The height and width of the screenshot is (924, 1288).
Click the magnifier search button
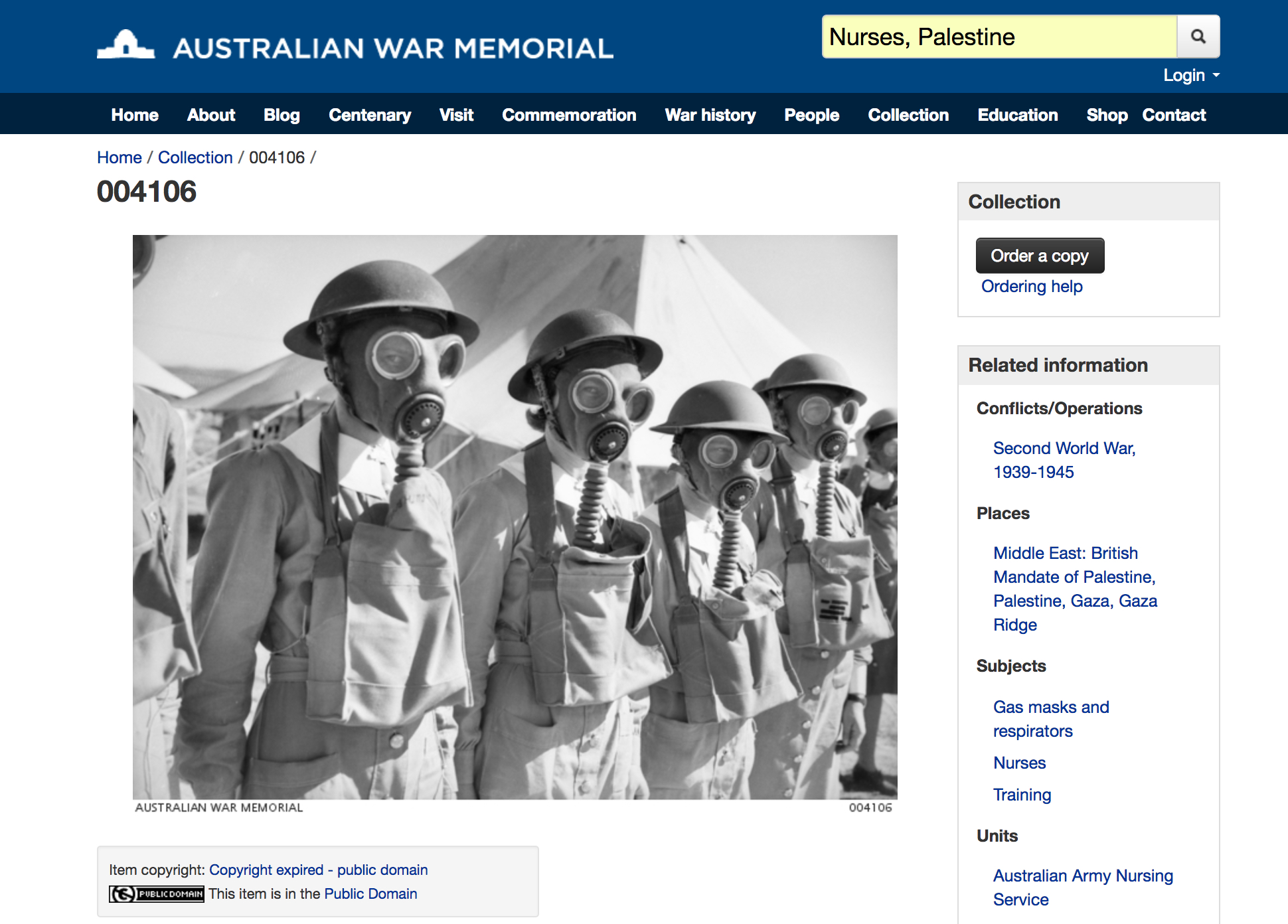coord(1198,37)
